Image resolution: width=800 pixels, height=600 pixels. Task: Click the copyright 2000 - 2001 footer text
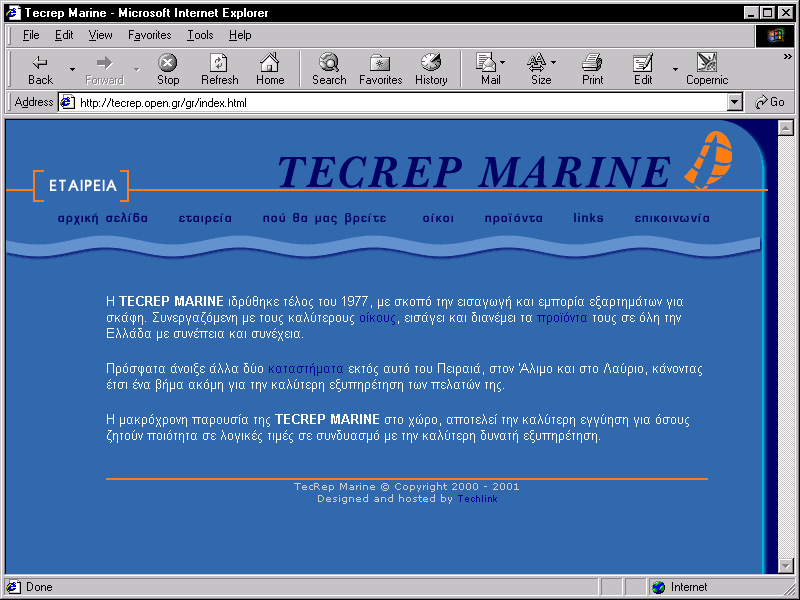coord(407,487)
